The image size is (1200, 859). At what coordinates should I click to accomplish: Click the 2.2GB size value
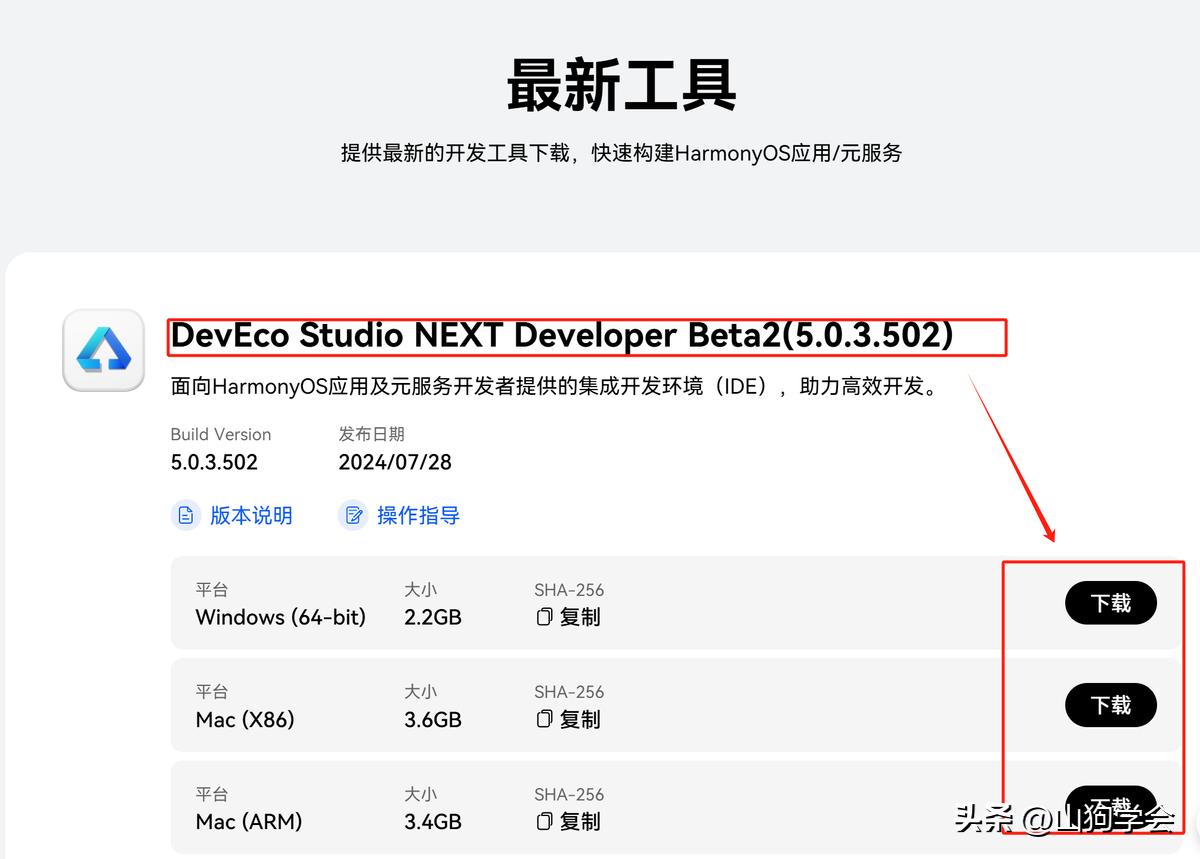pyautogui.click(x=433, y=617)
